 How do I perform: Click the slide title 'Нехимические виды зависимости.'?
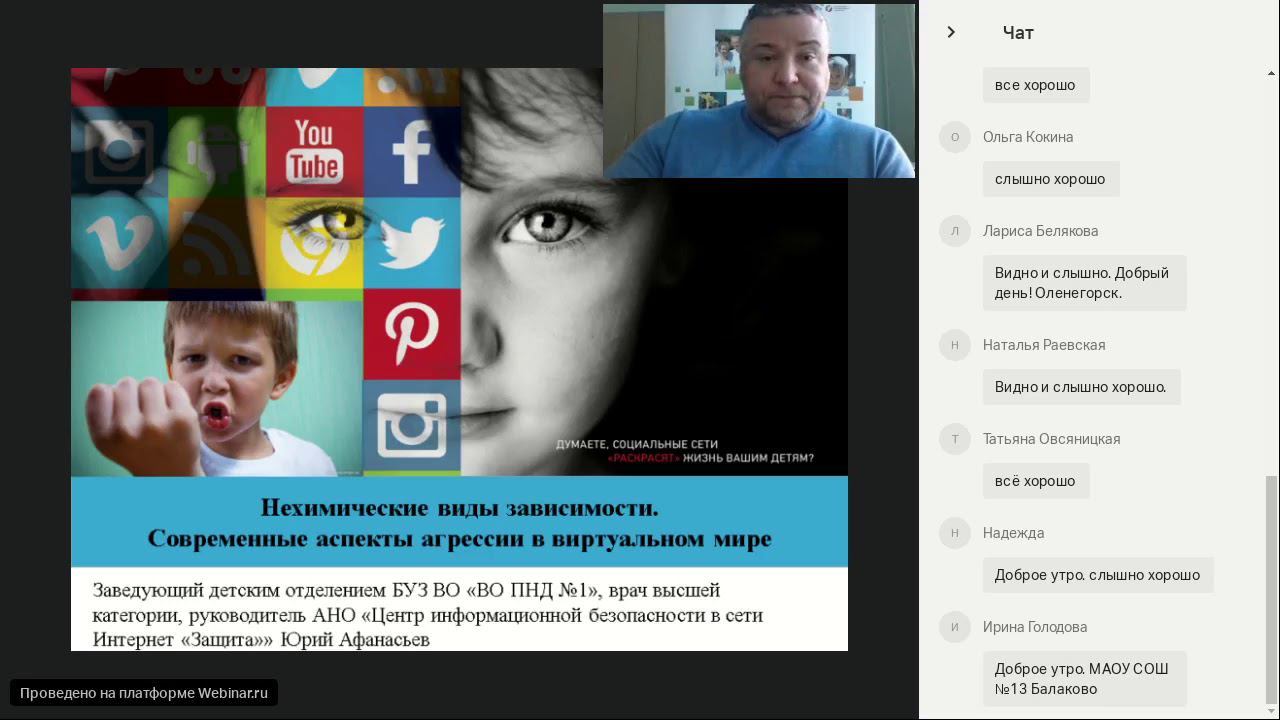coord(460,507)
